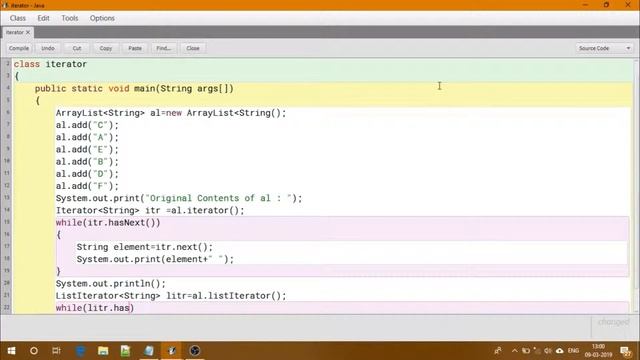Click the ListIterator<String> litr line

171,296
